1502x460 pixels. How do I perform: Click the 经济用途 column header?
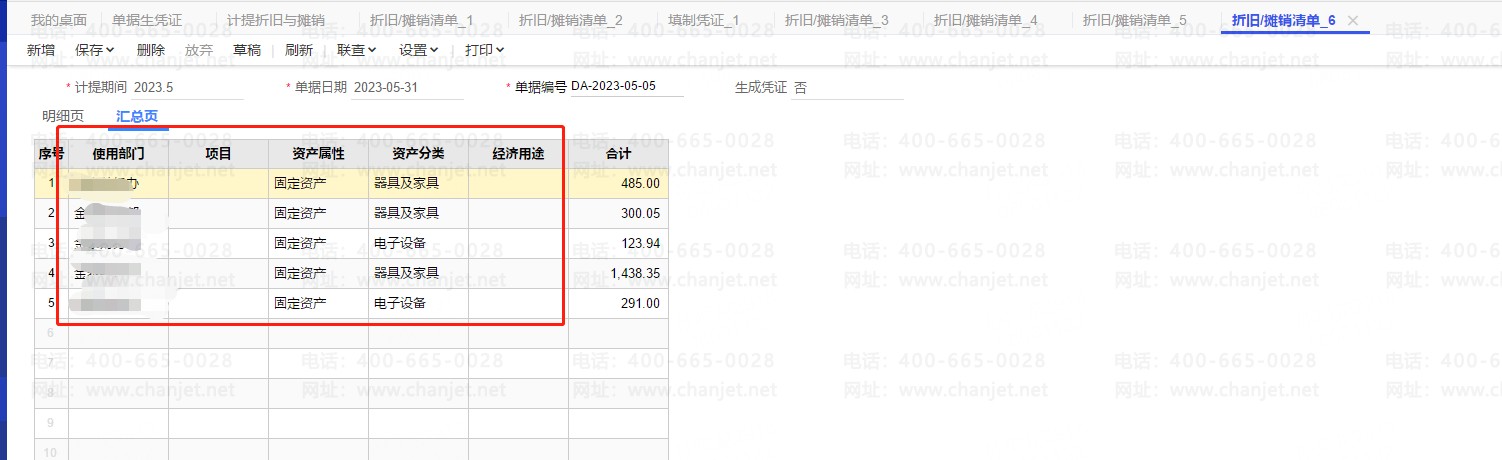pyautogui.click(x=518, y=154)
